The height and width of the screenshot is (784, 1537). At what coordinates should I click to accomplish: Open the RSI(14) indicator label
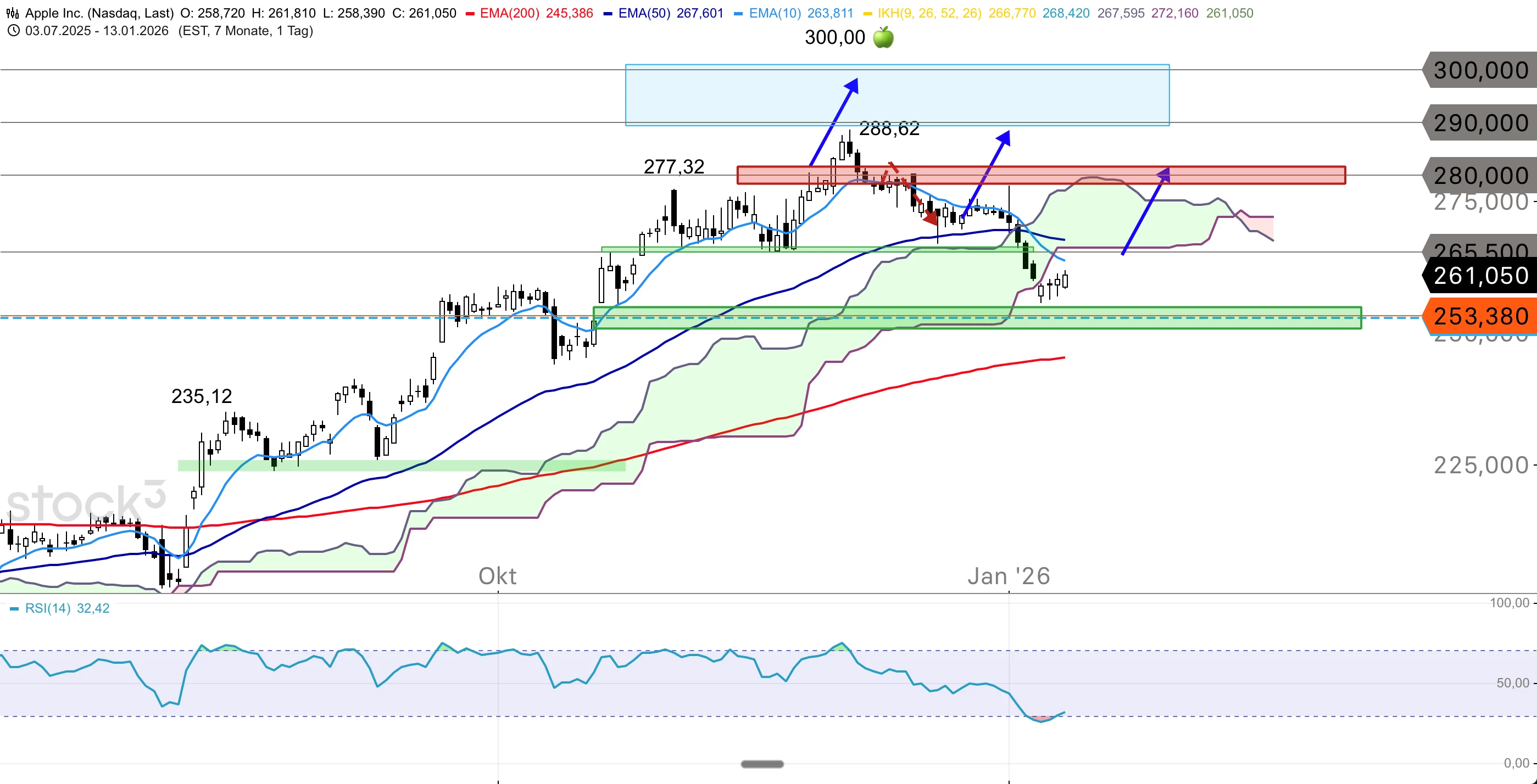[x=48, y=609]
